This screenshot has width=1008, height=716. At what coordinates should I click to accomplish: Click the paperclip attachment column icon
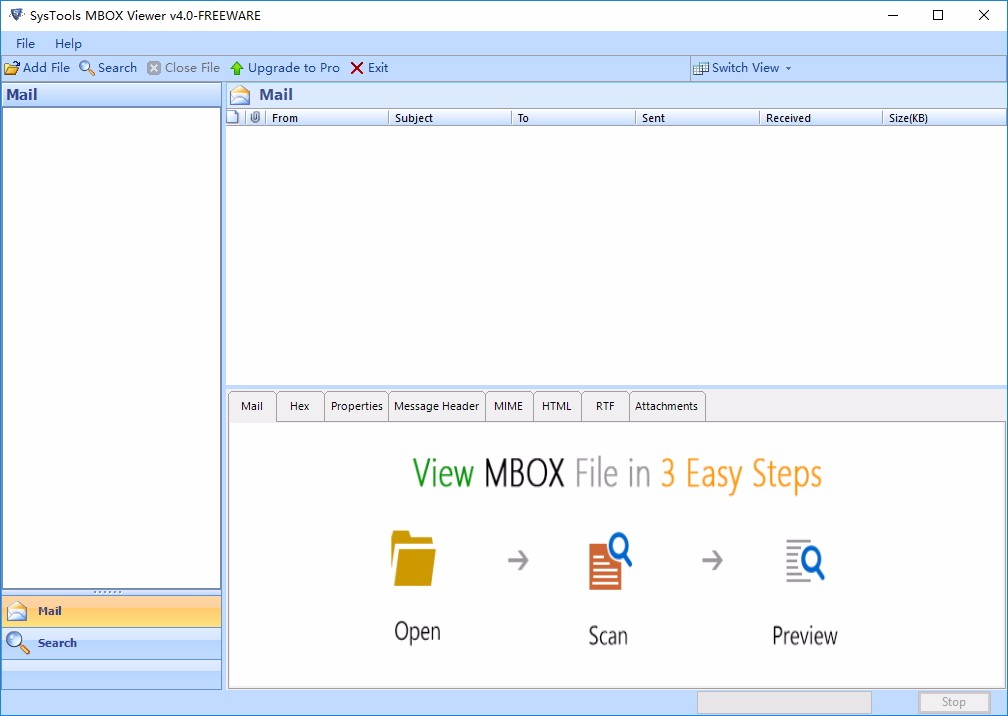255,117
